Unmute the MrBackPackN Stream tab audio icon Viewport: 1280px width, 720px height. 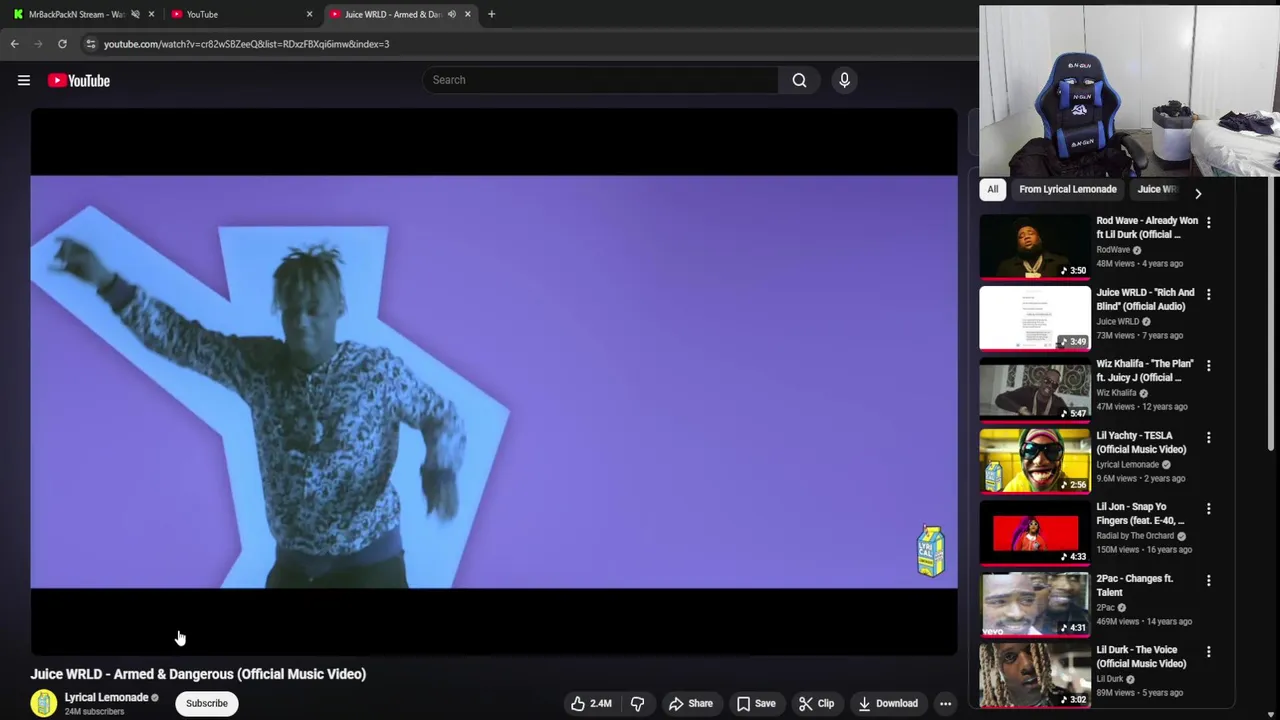coord(135,14)
